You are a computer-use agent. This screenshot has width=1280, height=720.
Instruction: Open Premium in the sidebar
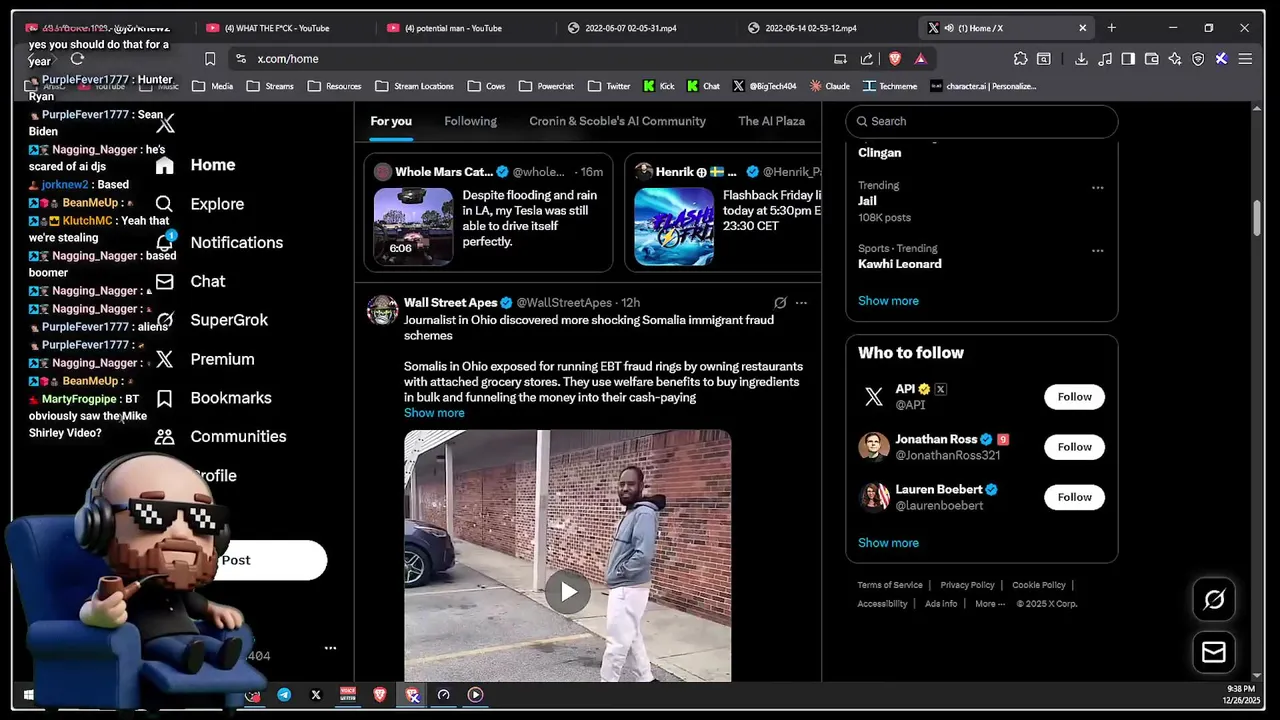[x=222, y=359]
